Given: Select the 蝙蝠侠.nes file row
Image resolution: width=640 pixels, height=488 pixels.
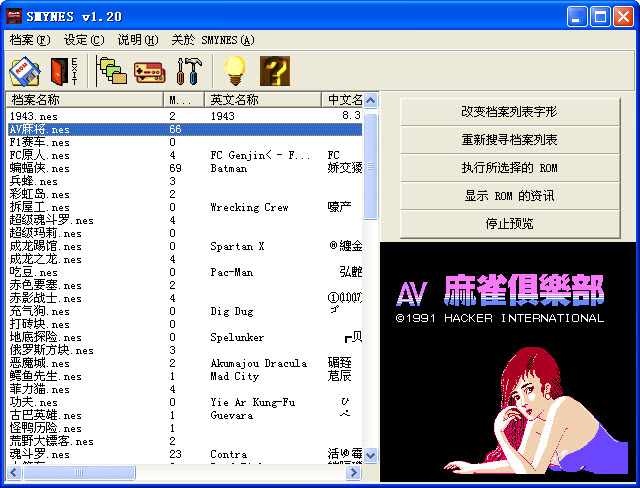Looking at the screenshot, I should pyautogui.click(x=184, y=169).
